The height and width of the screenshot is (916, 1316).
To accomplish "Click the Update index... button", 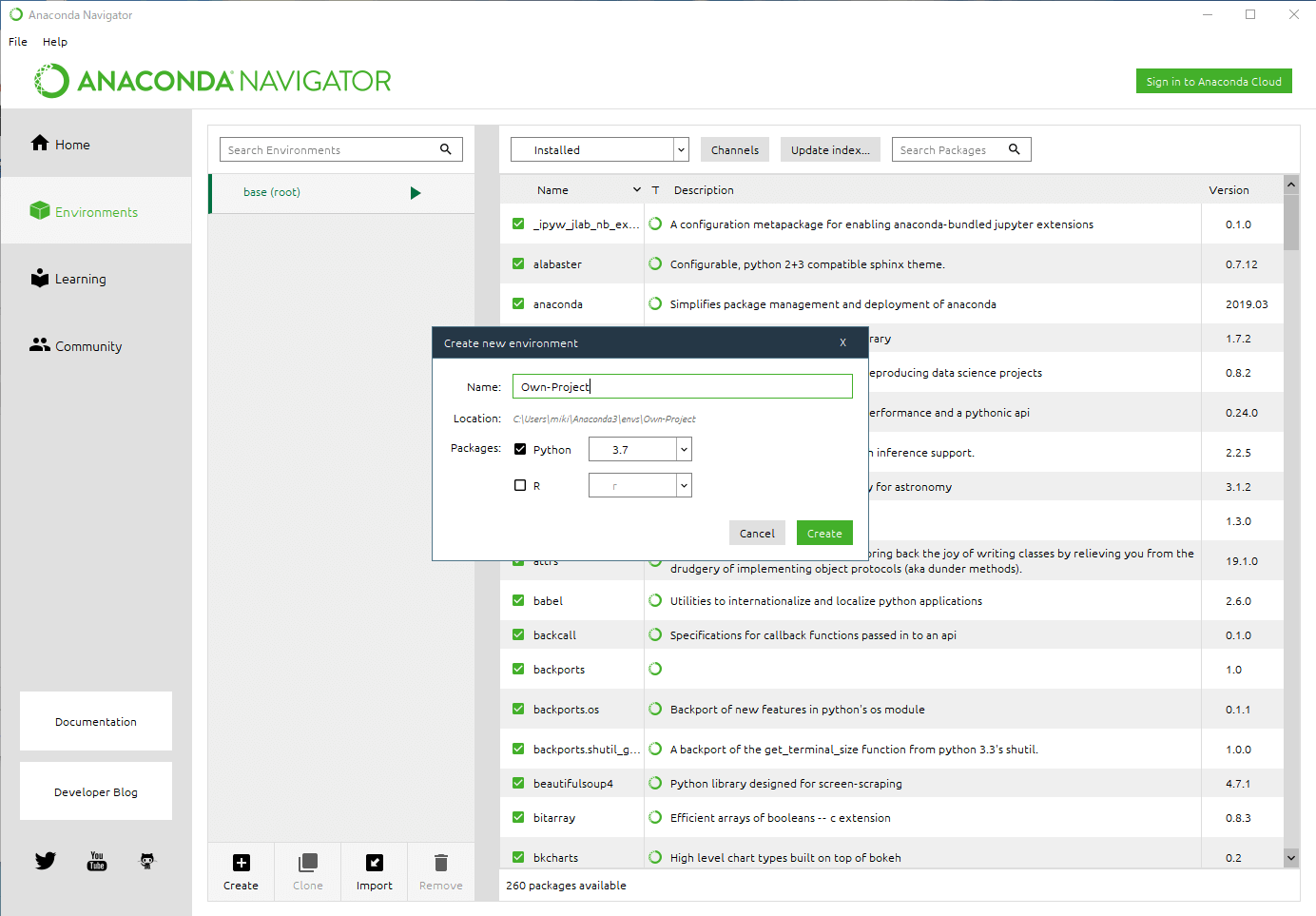I will pos(830,149).
